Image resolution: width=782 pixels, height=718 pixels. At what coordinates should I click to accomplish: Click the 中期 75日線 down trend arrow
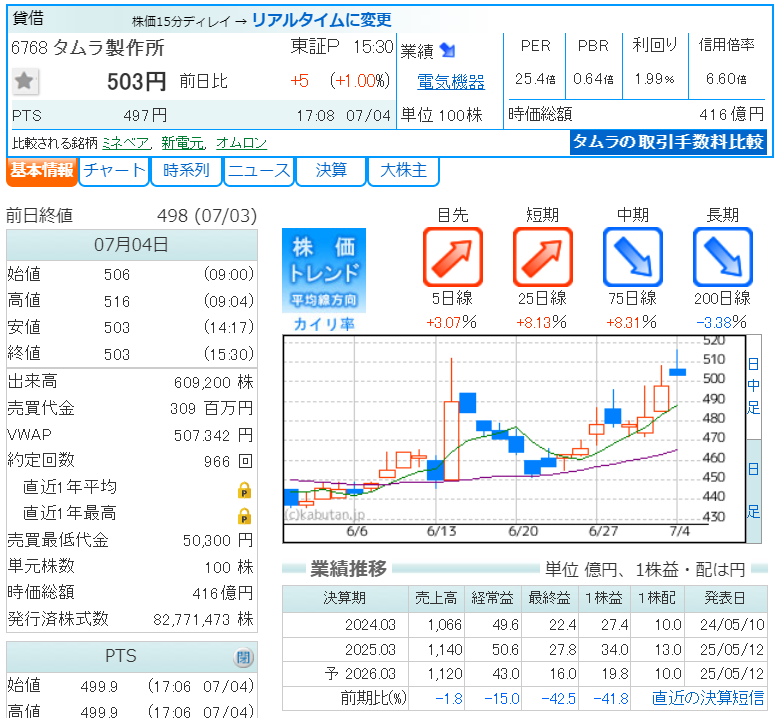point(632,257)
